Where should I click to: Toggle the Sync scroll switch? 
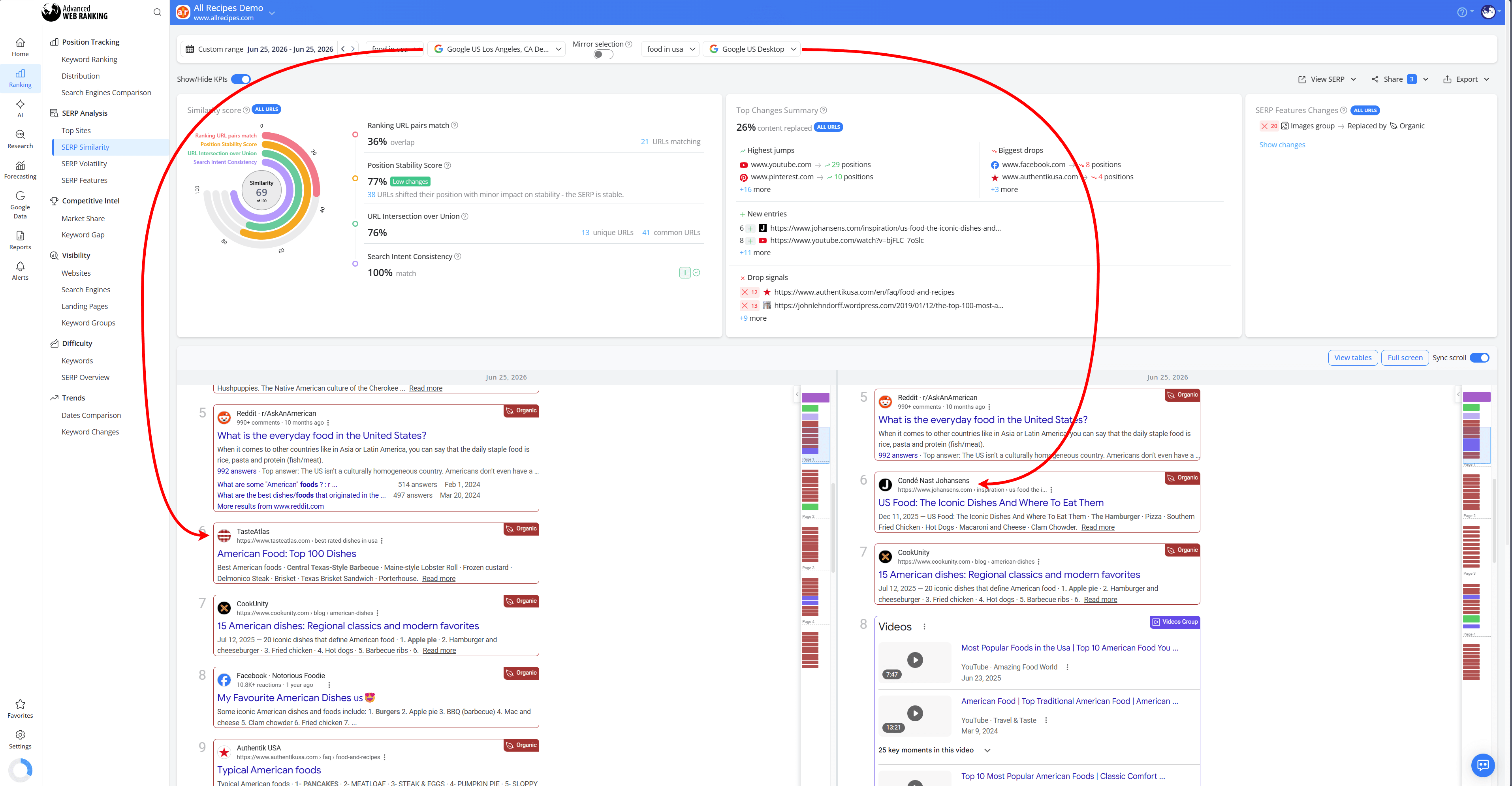point(1479,357)
